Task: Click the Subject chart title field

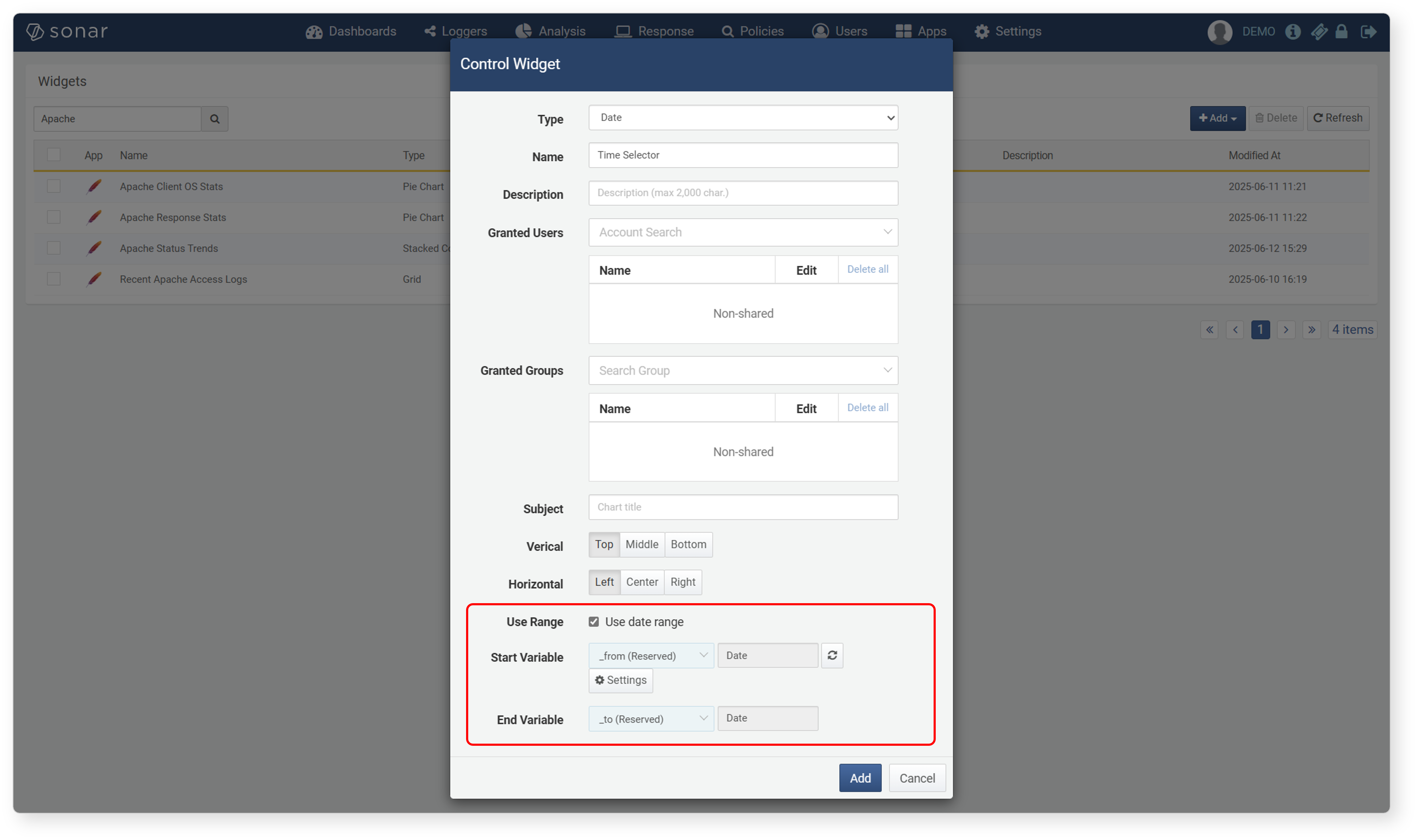Action: 743,507
